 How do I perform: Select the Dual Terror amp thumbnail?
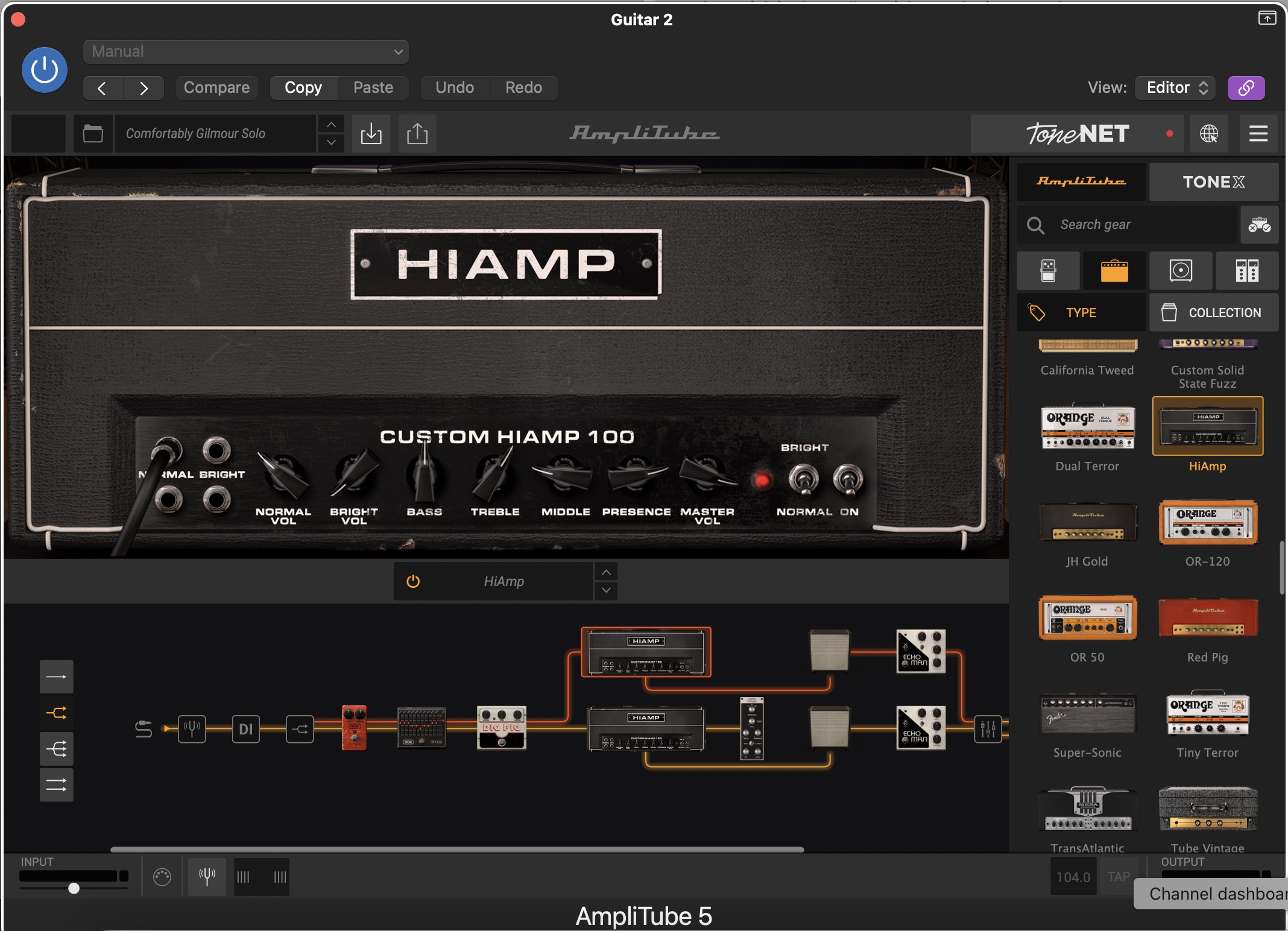(1087, 427)
